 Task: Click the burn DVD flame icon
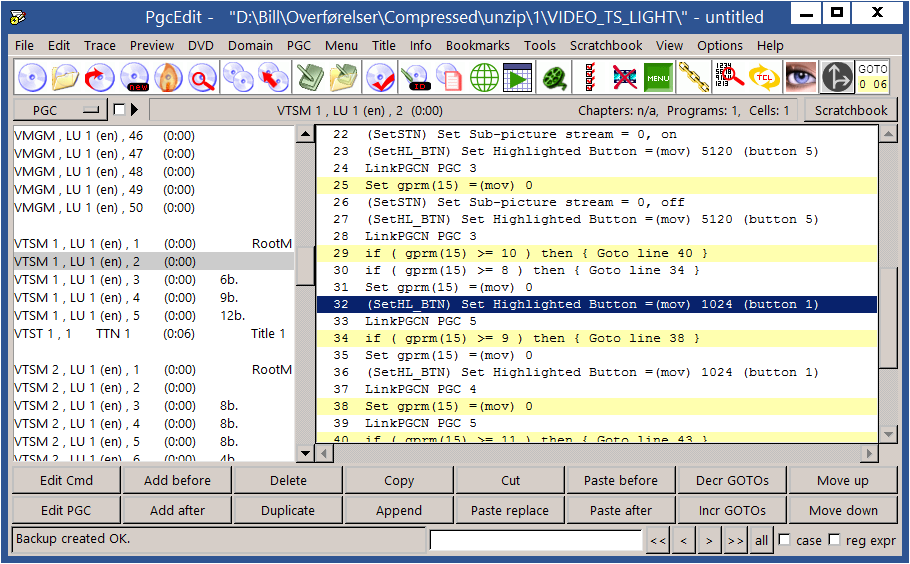[169, 77]
